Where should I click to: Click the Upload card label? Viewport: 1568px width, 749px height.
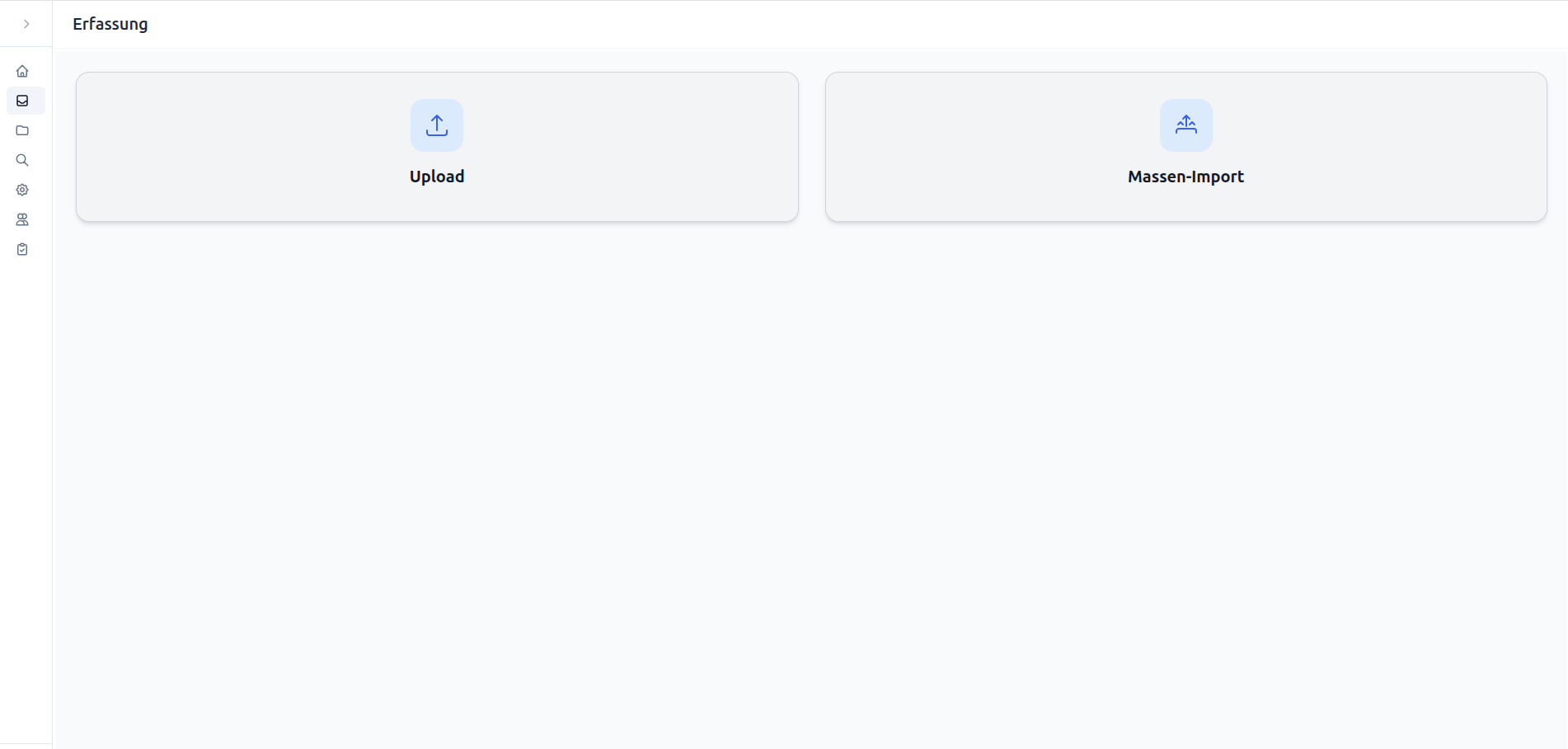pyautogui.click(x=437, y=177)
